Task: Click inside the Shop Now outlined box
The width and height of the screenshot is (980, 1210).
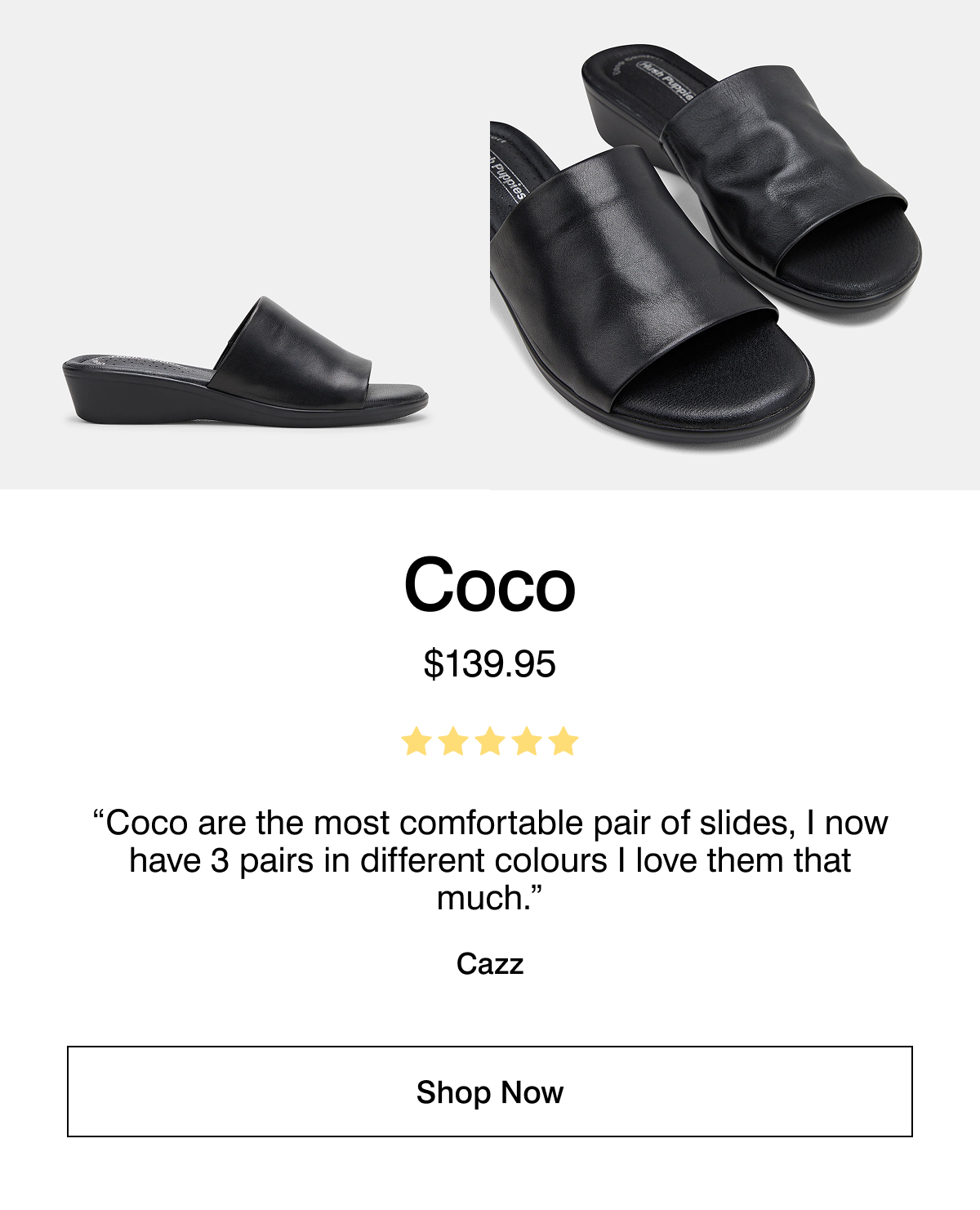Action: 488,1092
